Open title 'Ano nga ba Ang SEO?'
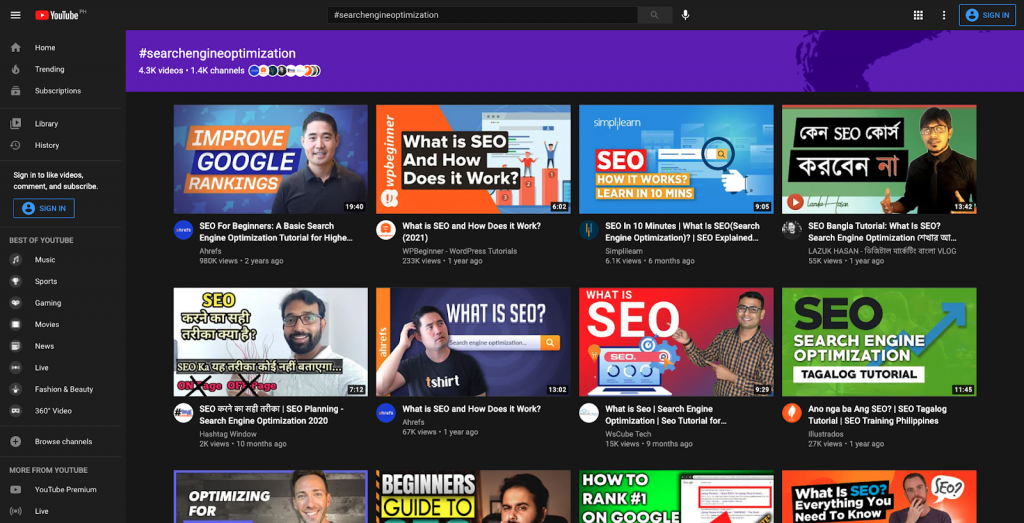 (x=877, y=415)
